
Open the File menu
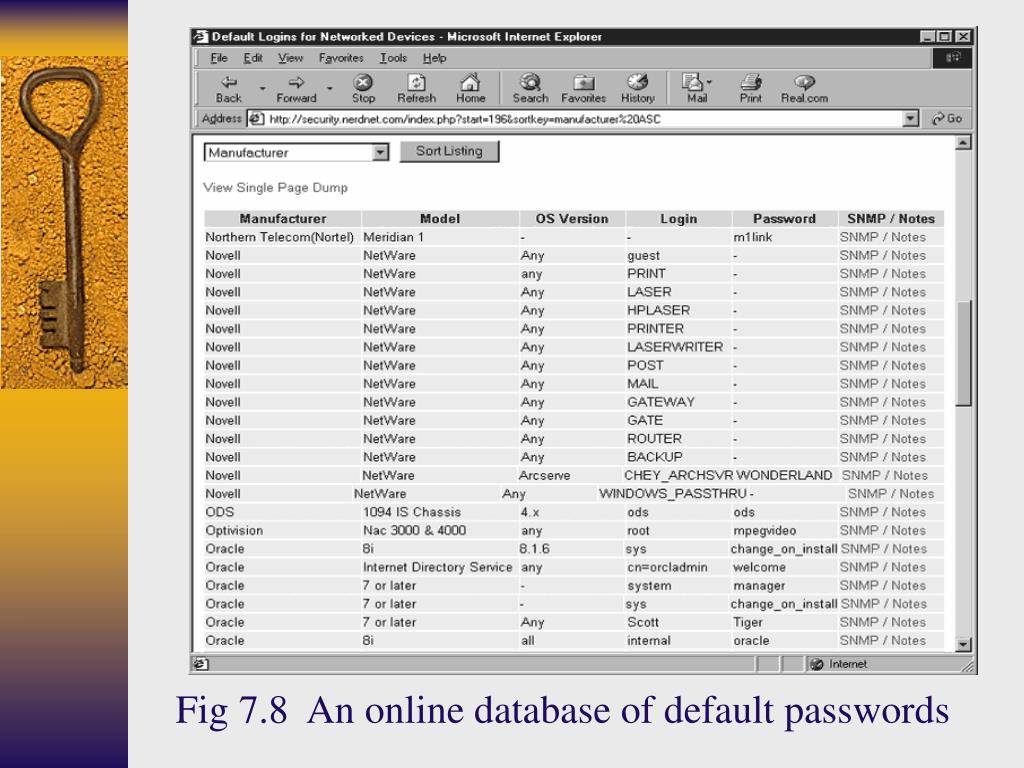point(219,58)
